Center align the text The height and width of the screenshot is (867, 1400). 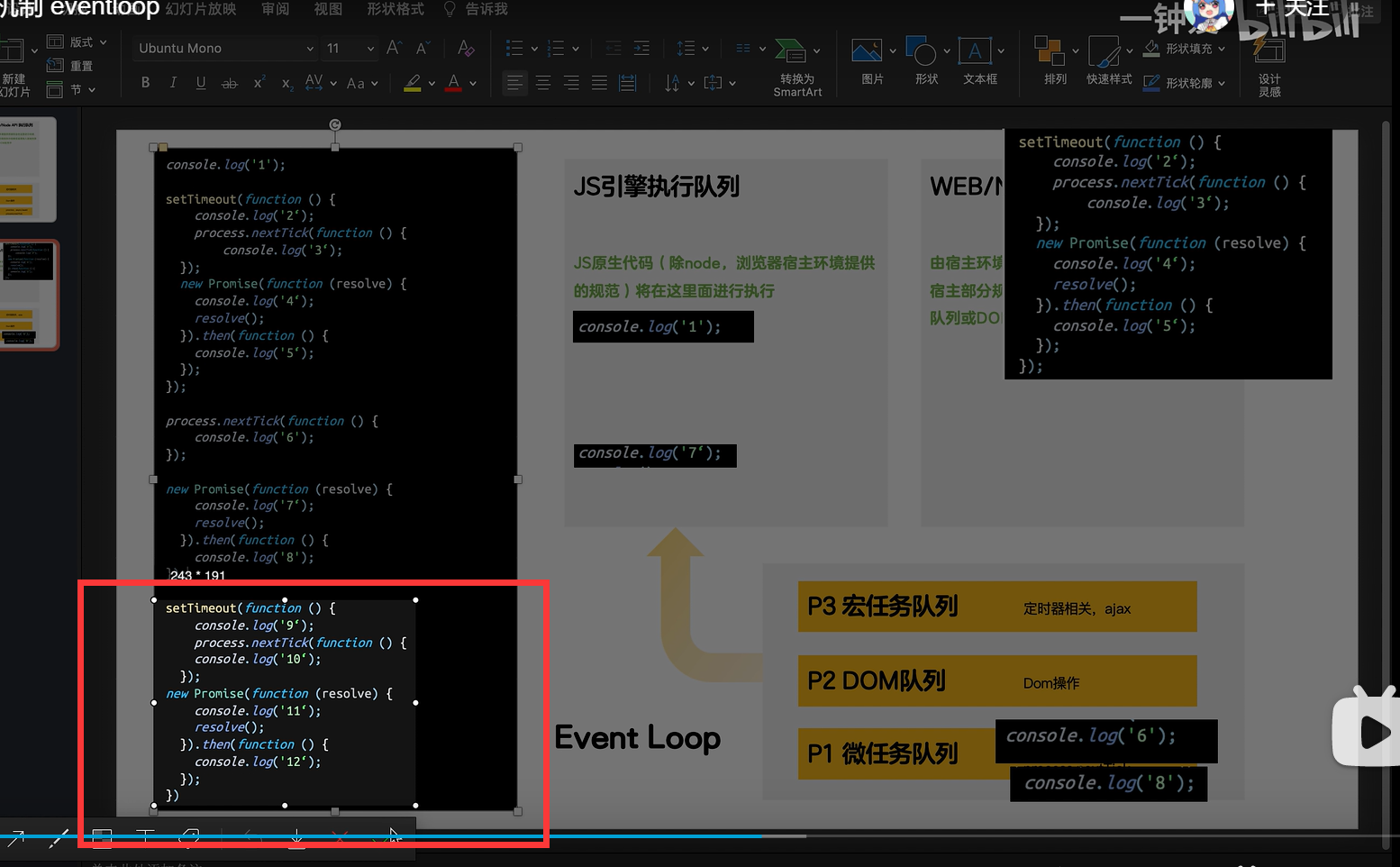pos(543,83)
